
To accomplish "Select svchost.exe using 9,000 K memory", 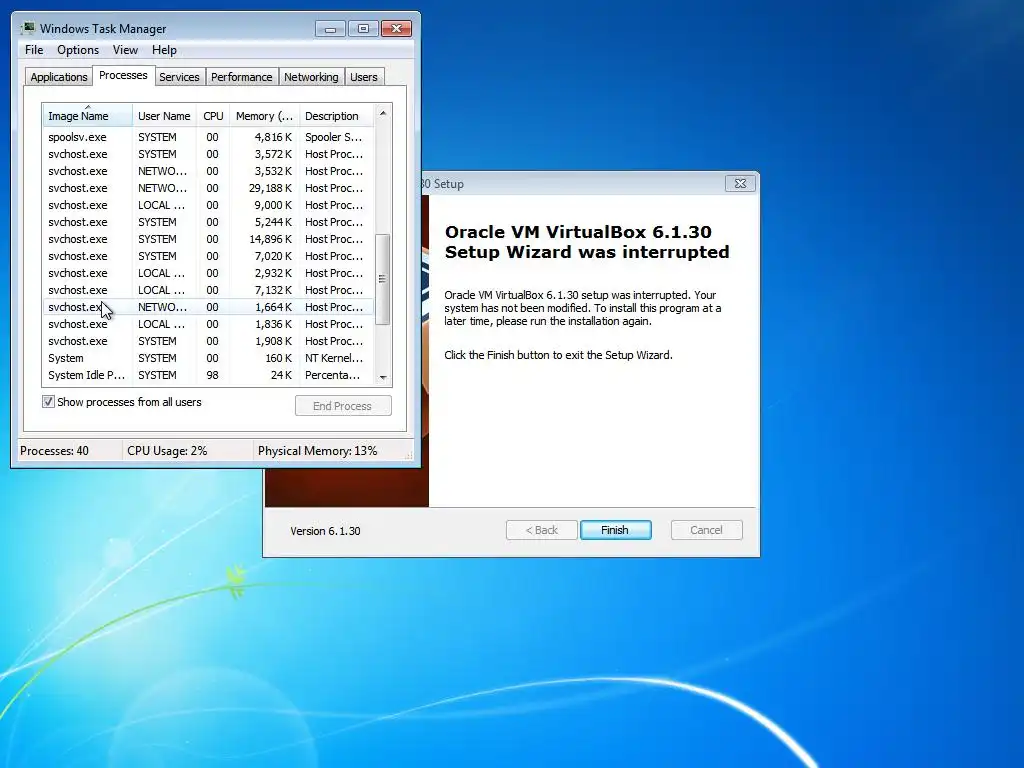I will 208,205.
